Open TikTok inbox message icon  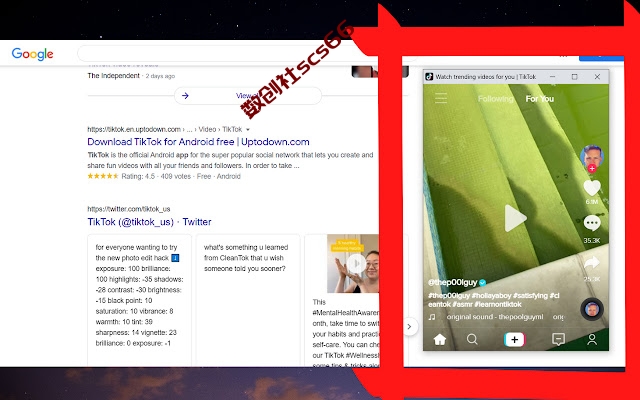pyautogui.click(x=558, y=339)
